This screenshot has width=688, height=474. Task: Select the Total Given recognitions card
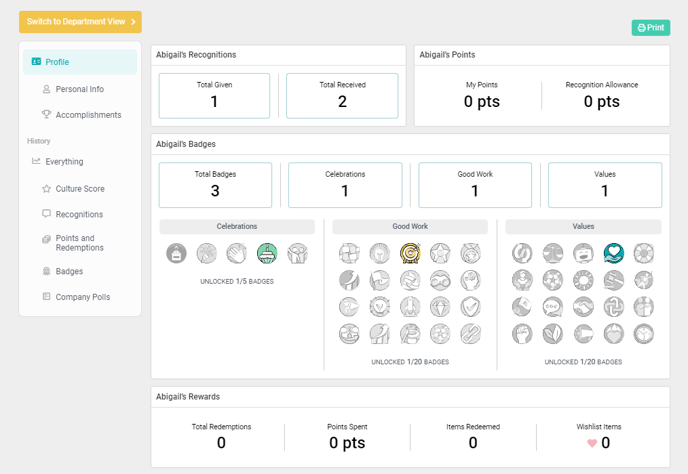click(x=214, y=95)
